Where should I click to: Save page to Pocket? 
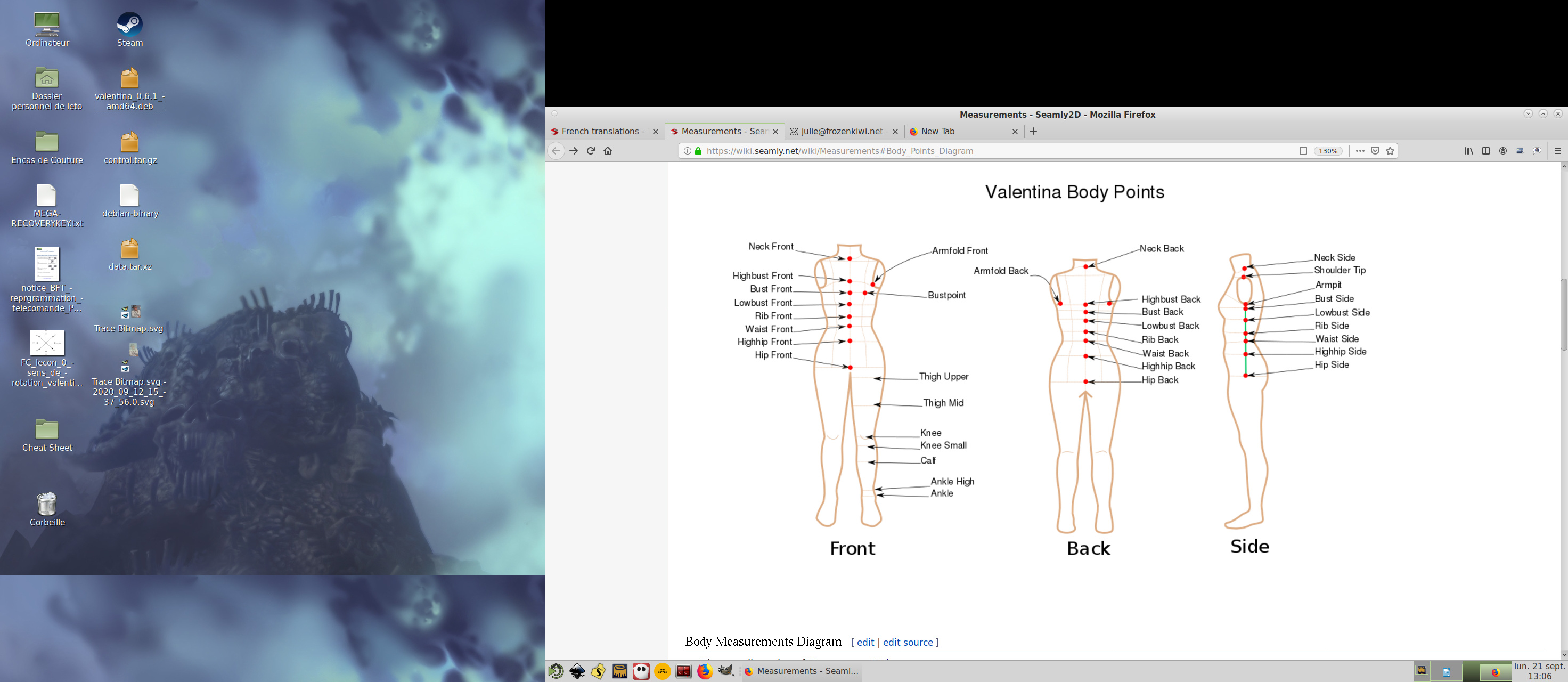click(x=1375, y=151)
